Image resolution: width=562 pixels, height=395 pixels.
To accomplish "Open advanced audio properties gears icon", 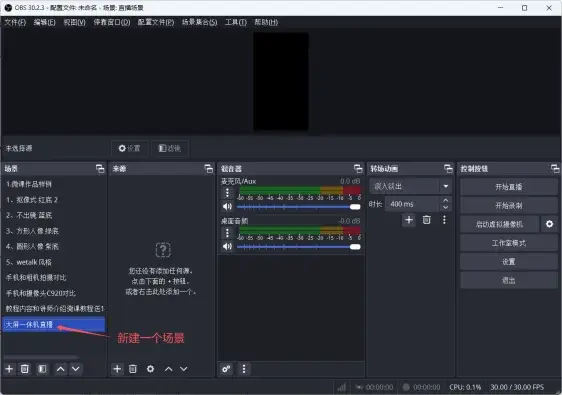I will click(x=227, y=369).
